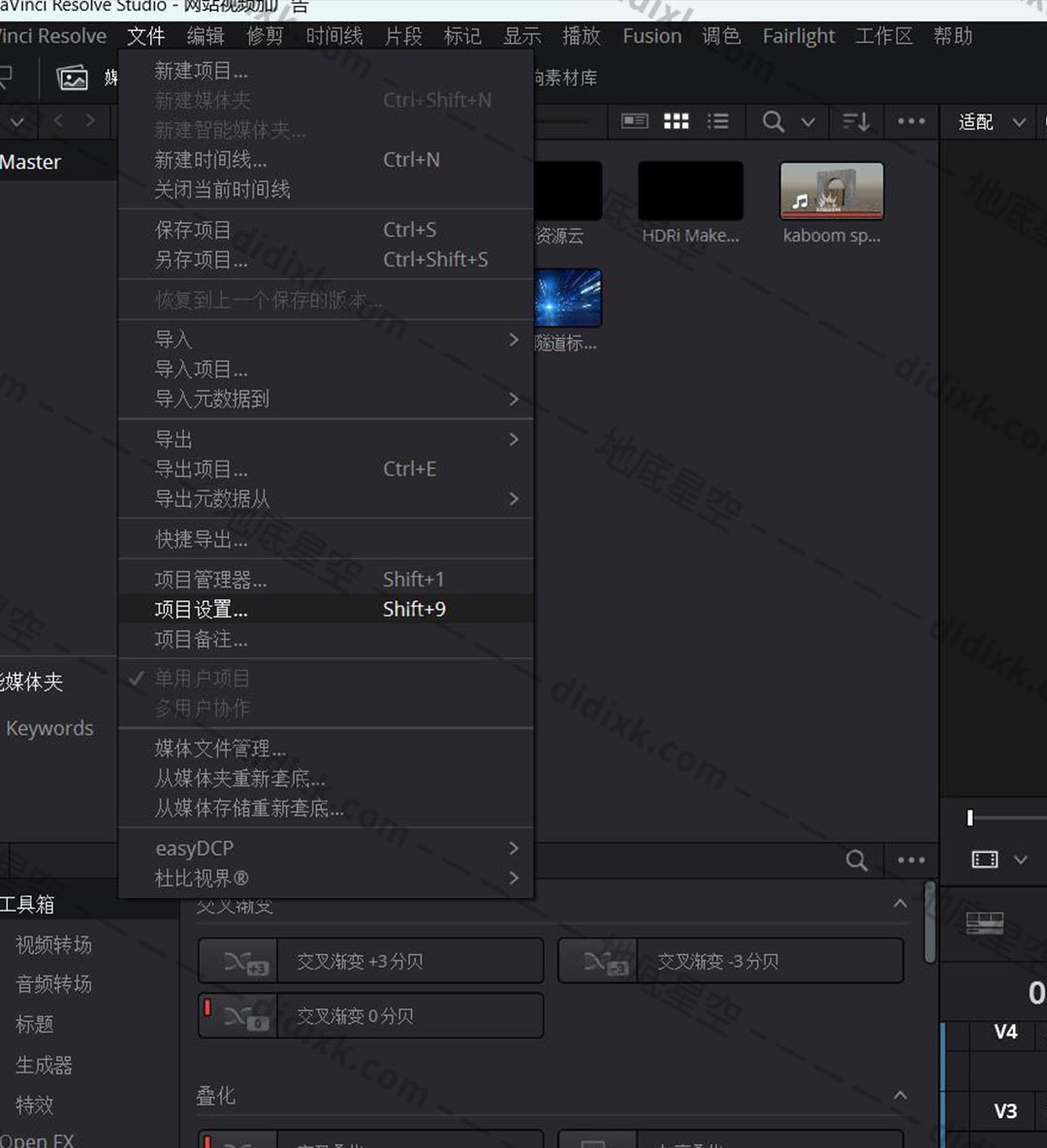
Task: Go back with the left navigation arrow
Action: tap(58, 121)
